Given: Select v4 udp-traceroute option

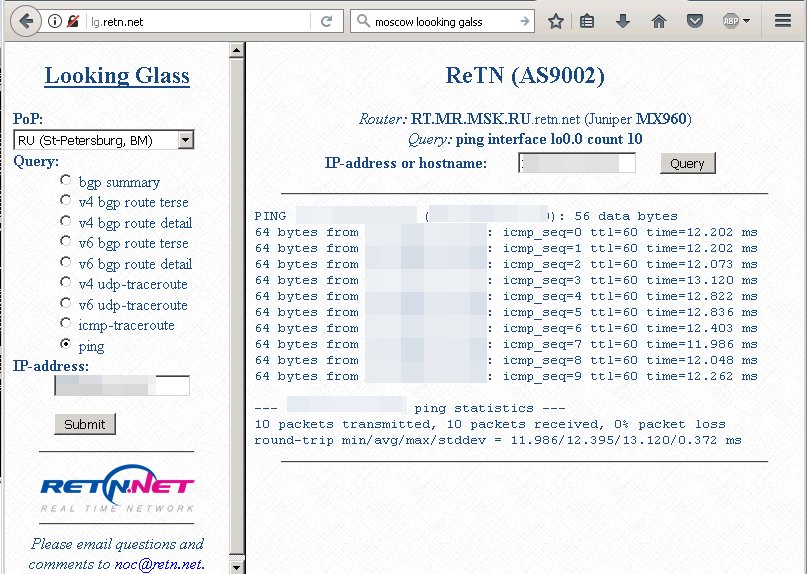Looking at the screenshot, I should [65, 282].
